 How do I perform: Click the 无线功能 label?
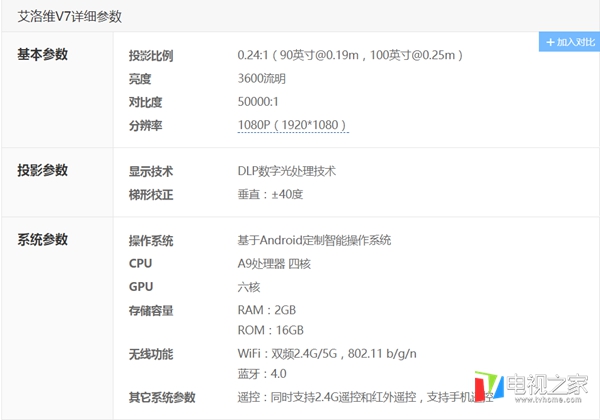coord(151,355)
